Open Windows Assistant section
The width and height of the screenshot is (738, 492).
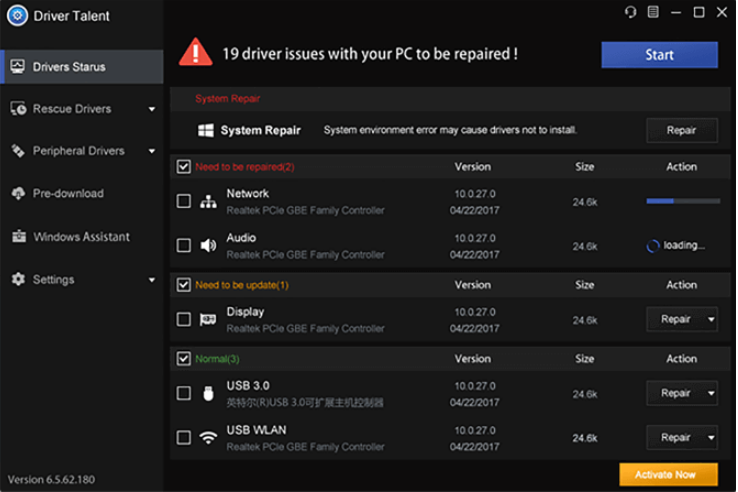coord(82,236)
